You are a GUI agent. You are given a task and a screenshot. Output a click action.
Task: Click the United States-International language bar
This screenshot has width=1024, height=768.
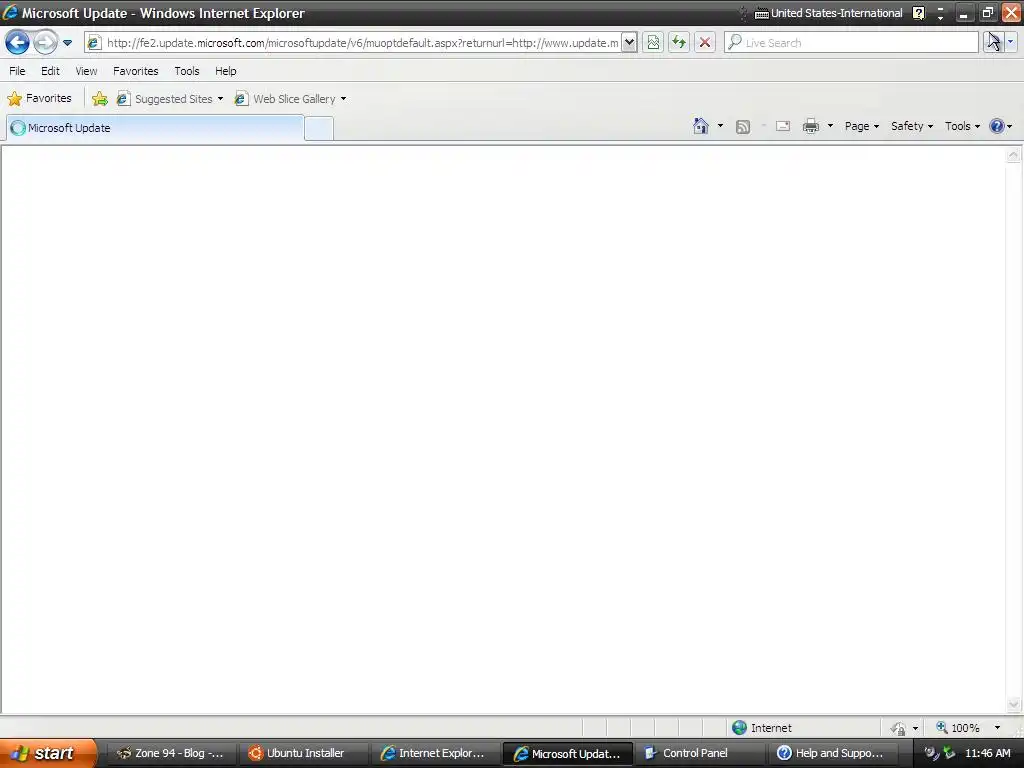tap(829, 13)
